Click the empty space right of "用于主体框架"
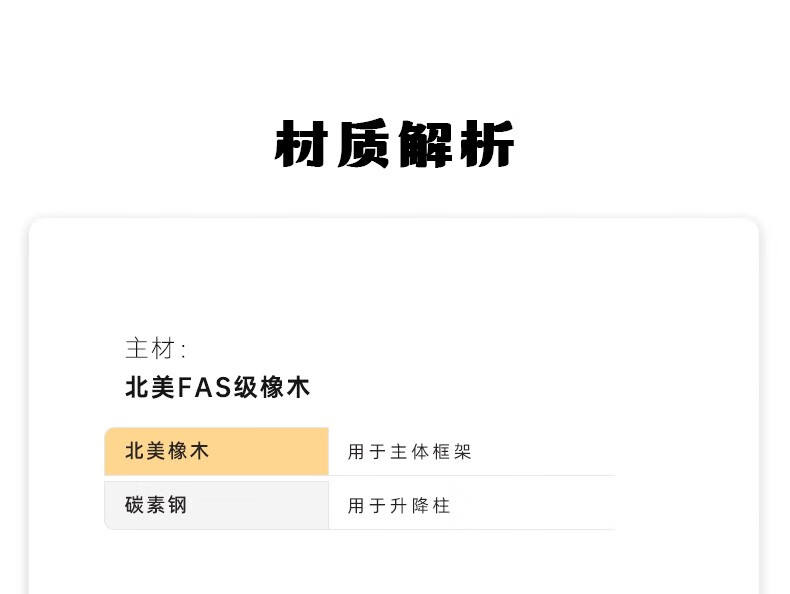Screen dimensions: 790x594 pos(544,451)
